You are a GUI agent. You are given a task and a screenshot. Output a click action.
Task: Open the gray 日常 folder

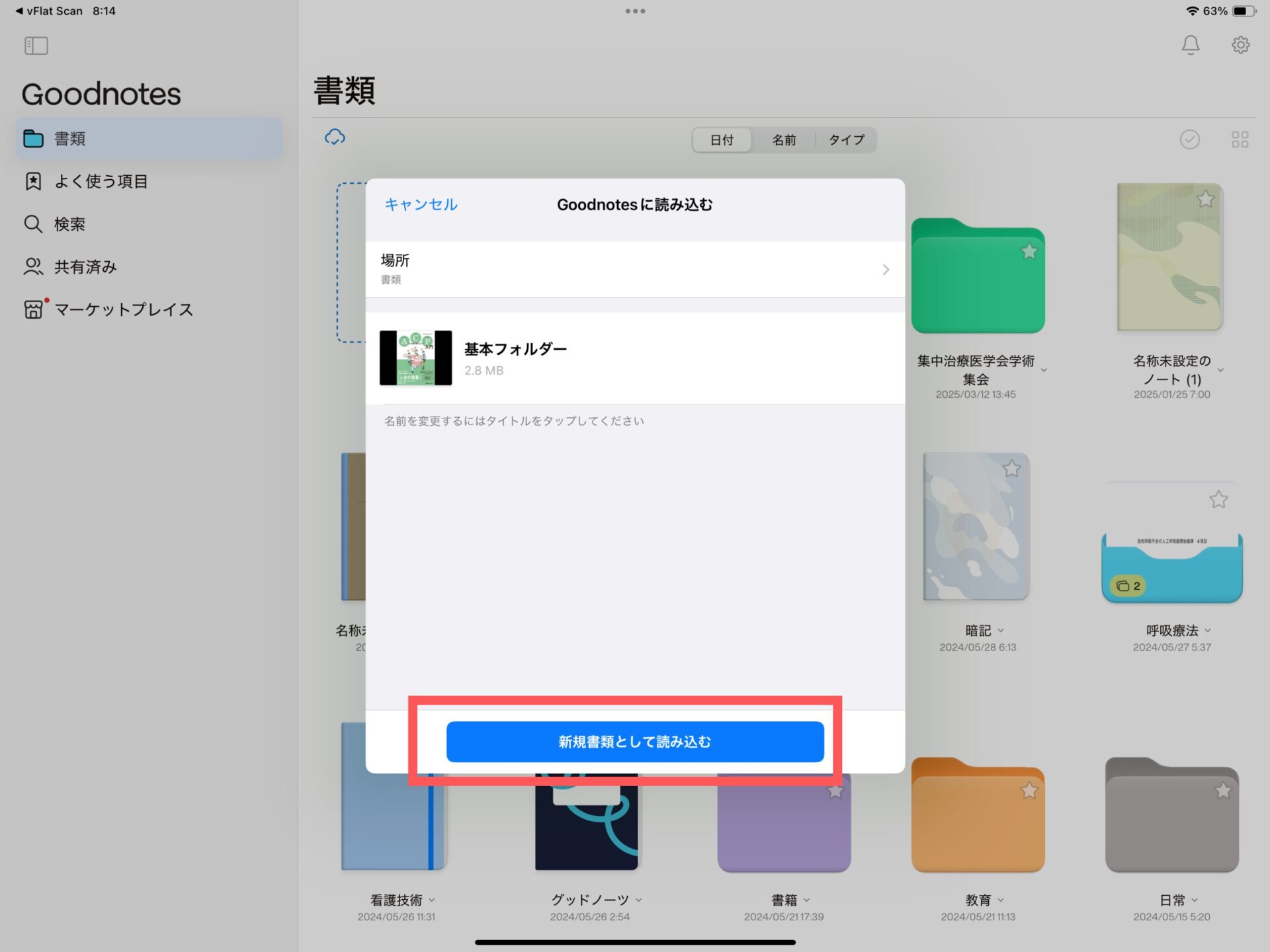(x=1172, y=814)
